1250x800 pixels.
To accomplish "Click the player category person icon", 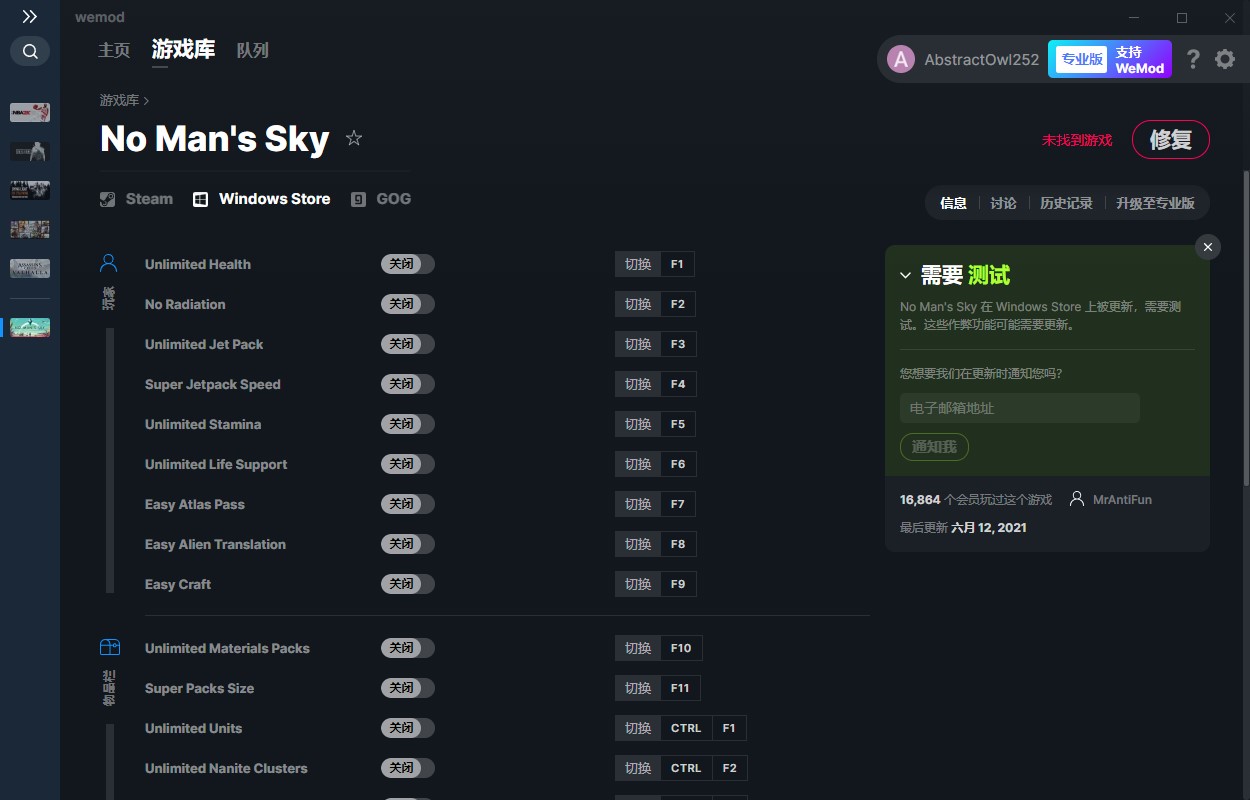I will [109, 263].
